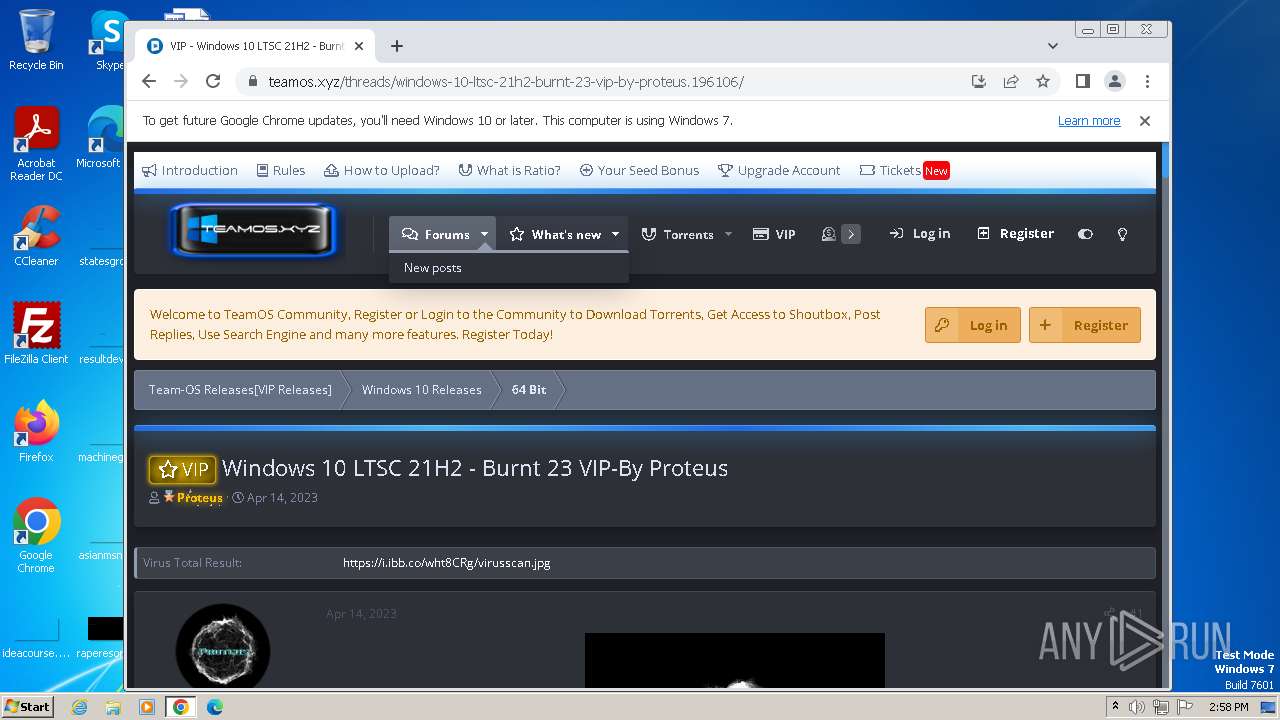Image resolution: width=1280 pixels, height=720 pixels.
Task: Click Learn more about Chrome updates
Action: [1089, 121]
